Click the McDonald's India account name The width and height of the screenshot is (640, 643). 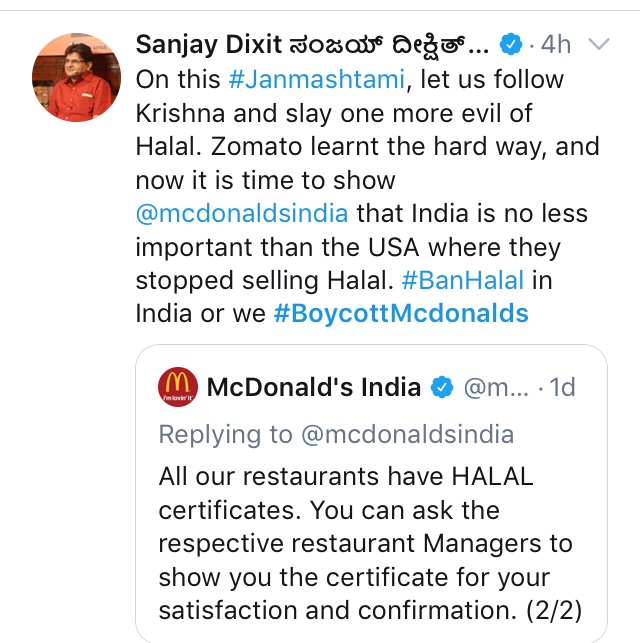313,387
